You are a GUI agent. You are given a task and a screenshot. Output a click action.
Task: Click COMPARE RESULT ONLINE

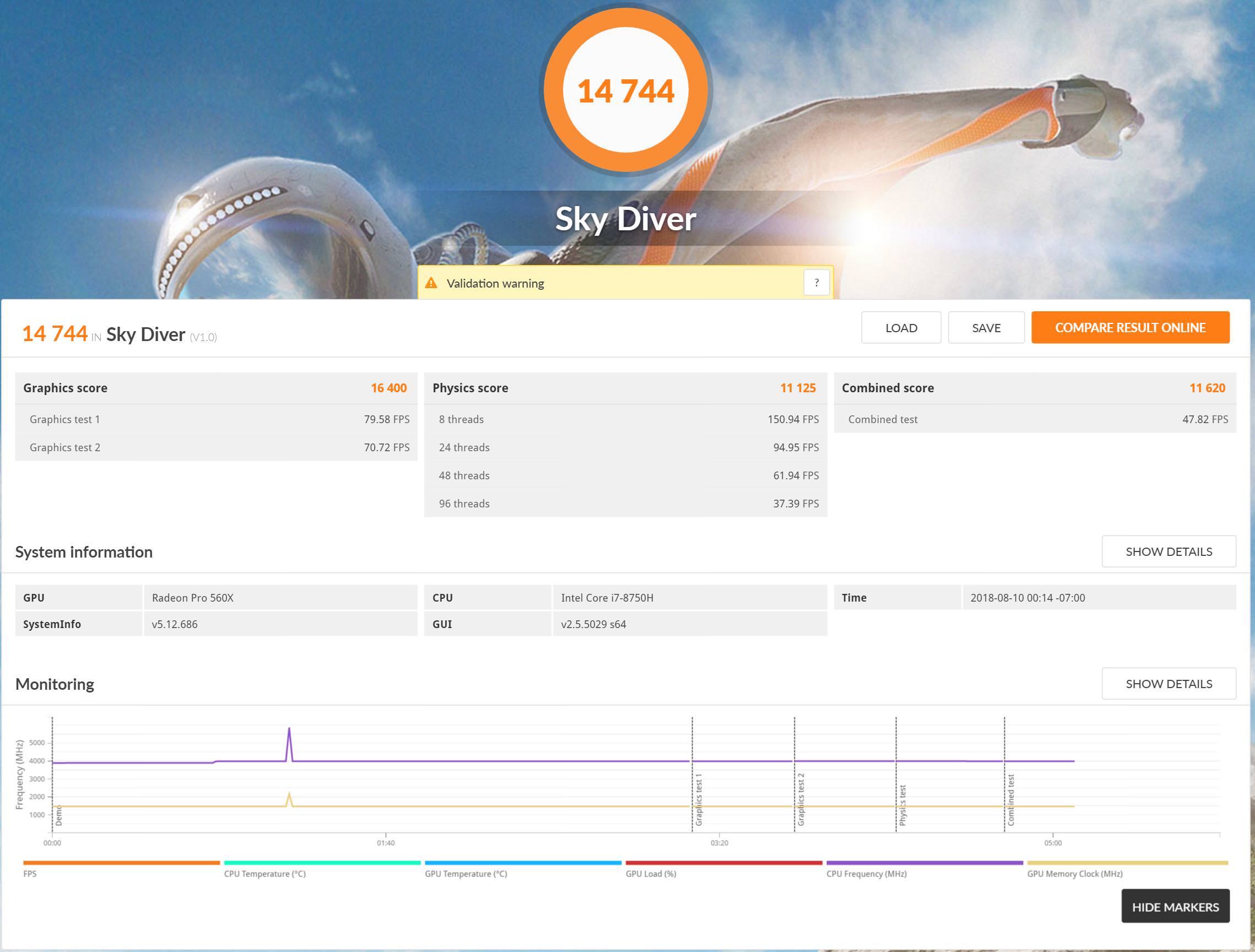1129,327
